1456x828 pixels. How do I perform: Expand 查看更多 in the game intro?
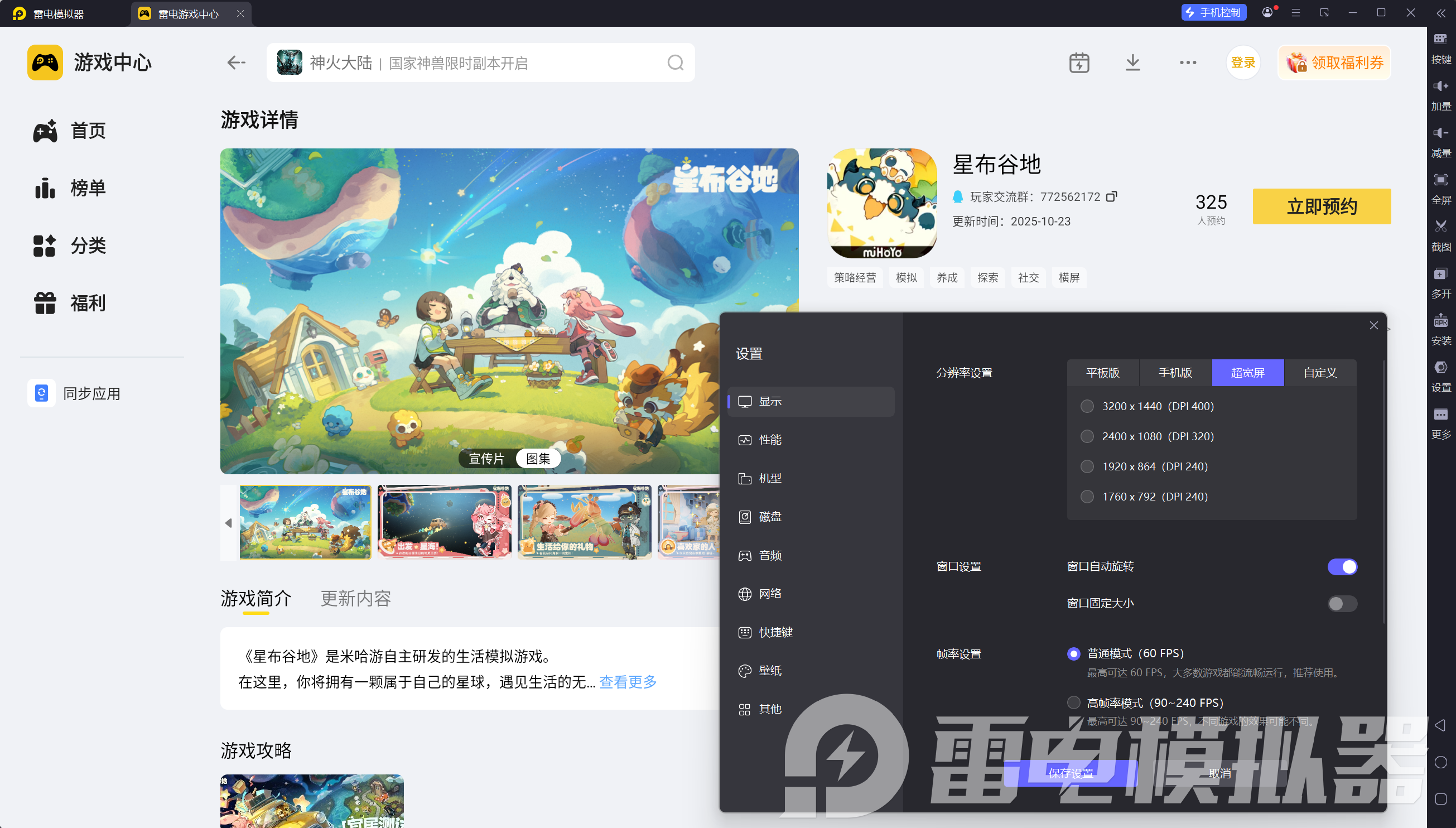tap(628, 681)
